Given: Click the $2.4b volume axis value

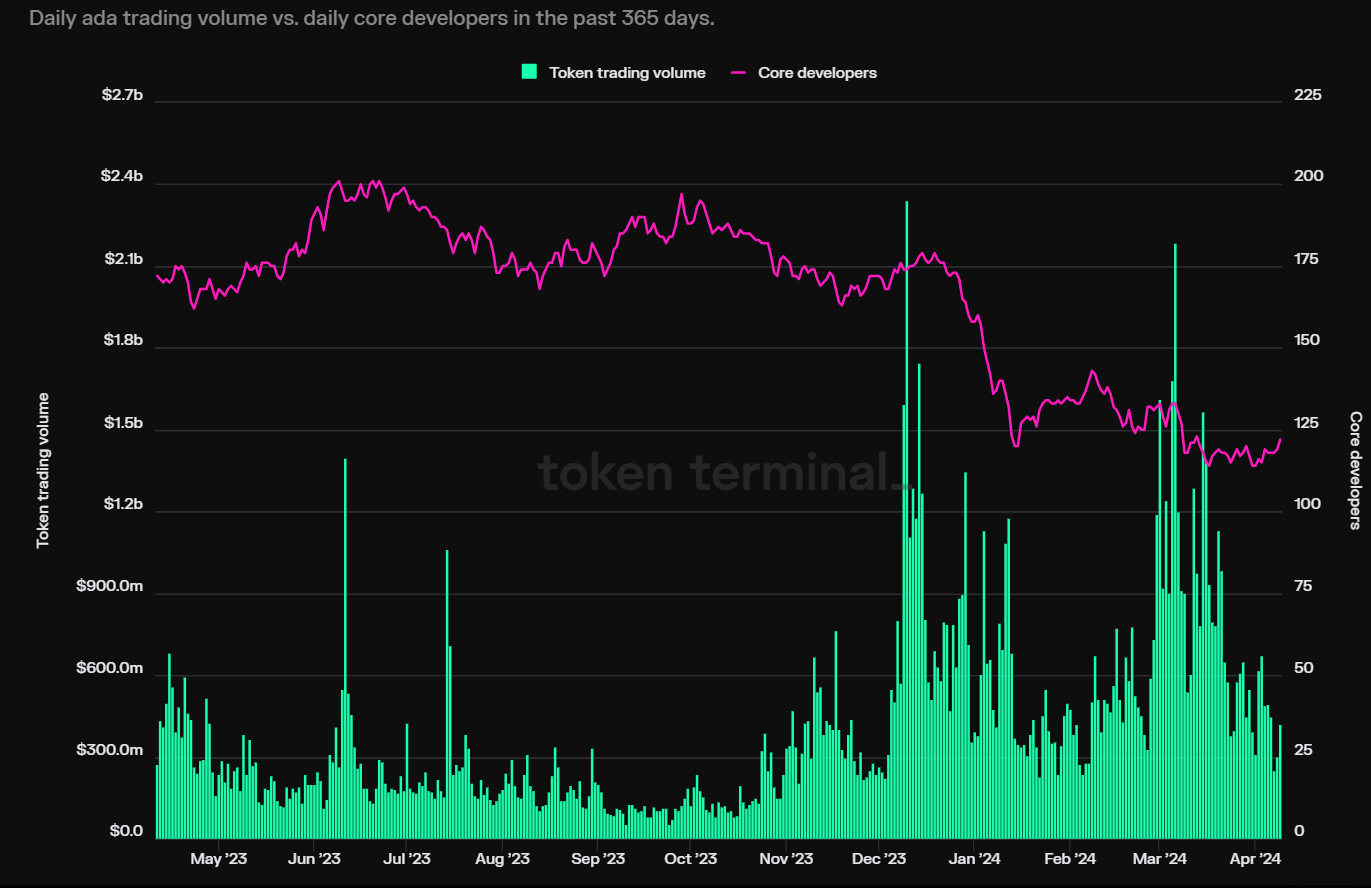Looking at the screenshot, I should pyautogui.click(x=122, y=176).
